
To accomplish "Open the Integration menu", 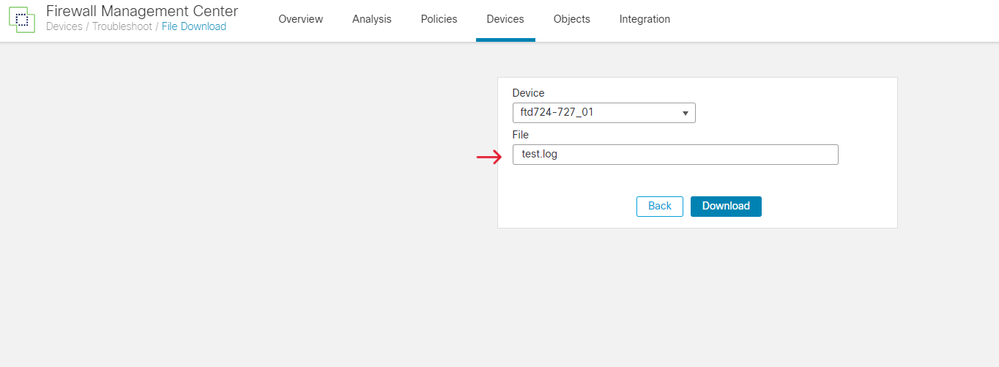I will [x=645, y=19].
